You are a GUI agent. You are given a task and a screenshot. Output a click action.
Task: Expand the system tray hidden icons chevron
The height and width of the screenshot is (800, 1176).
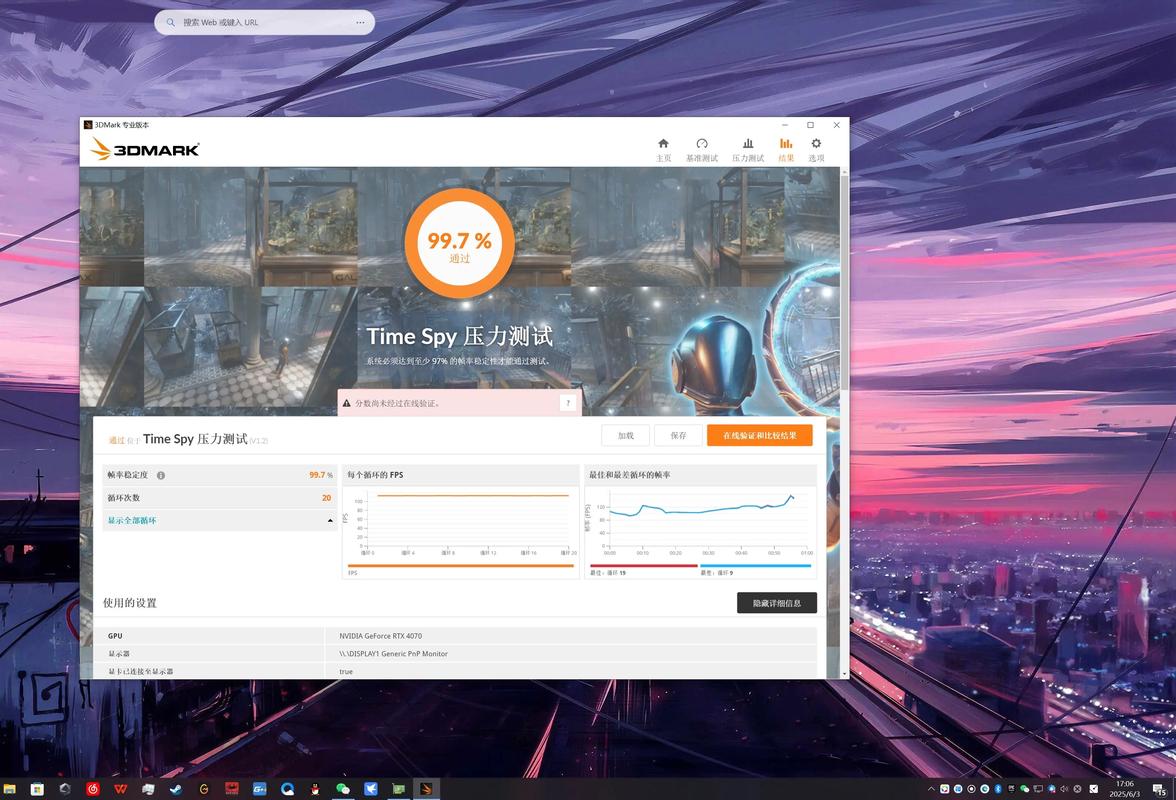pyautogui.click(x=930, y=789)
